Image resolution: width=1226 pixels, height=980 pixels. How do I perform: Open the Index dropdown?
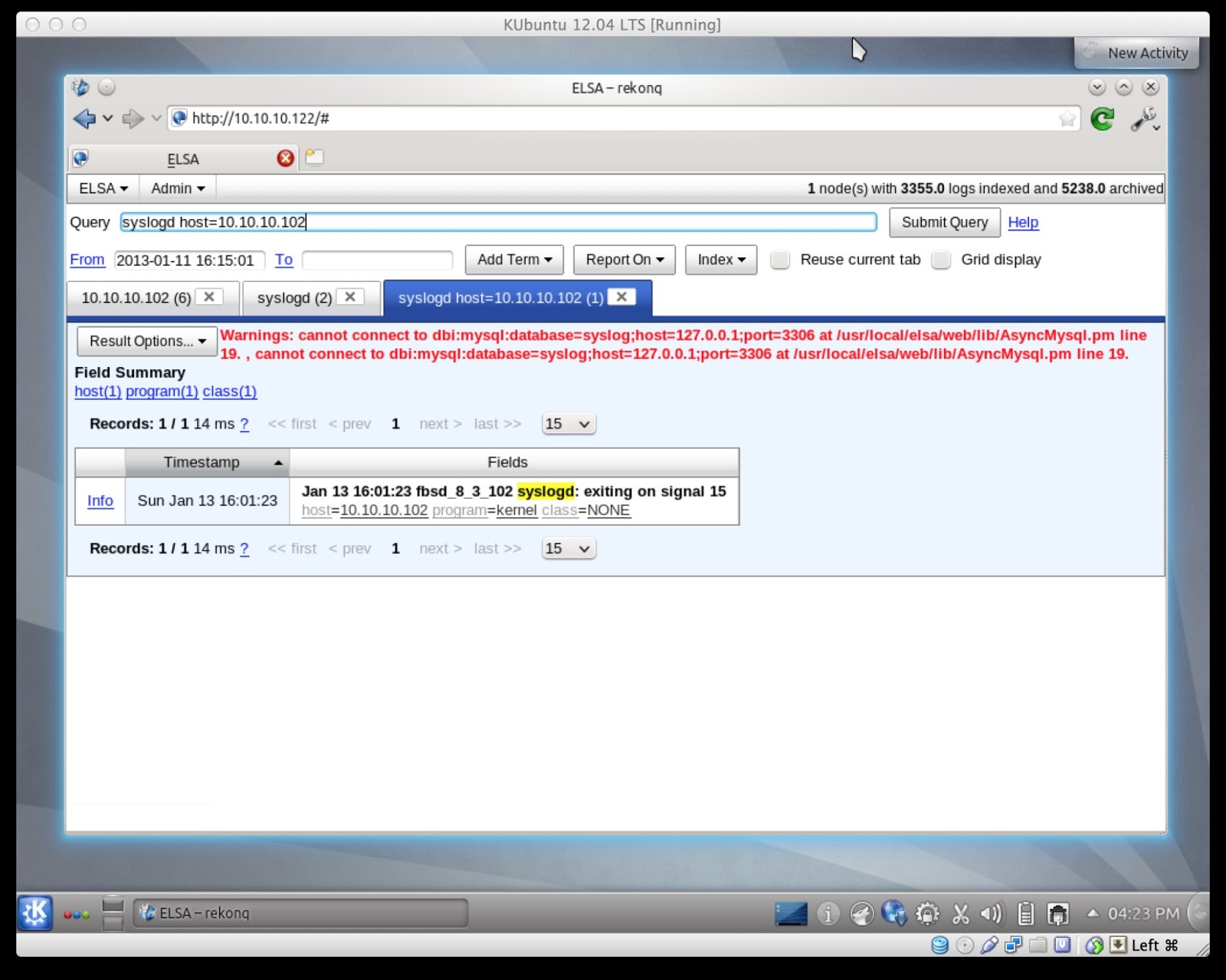click(x=721, y=260)
